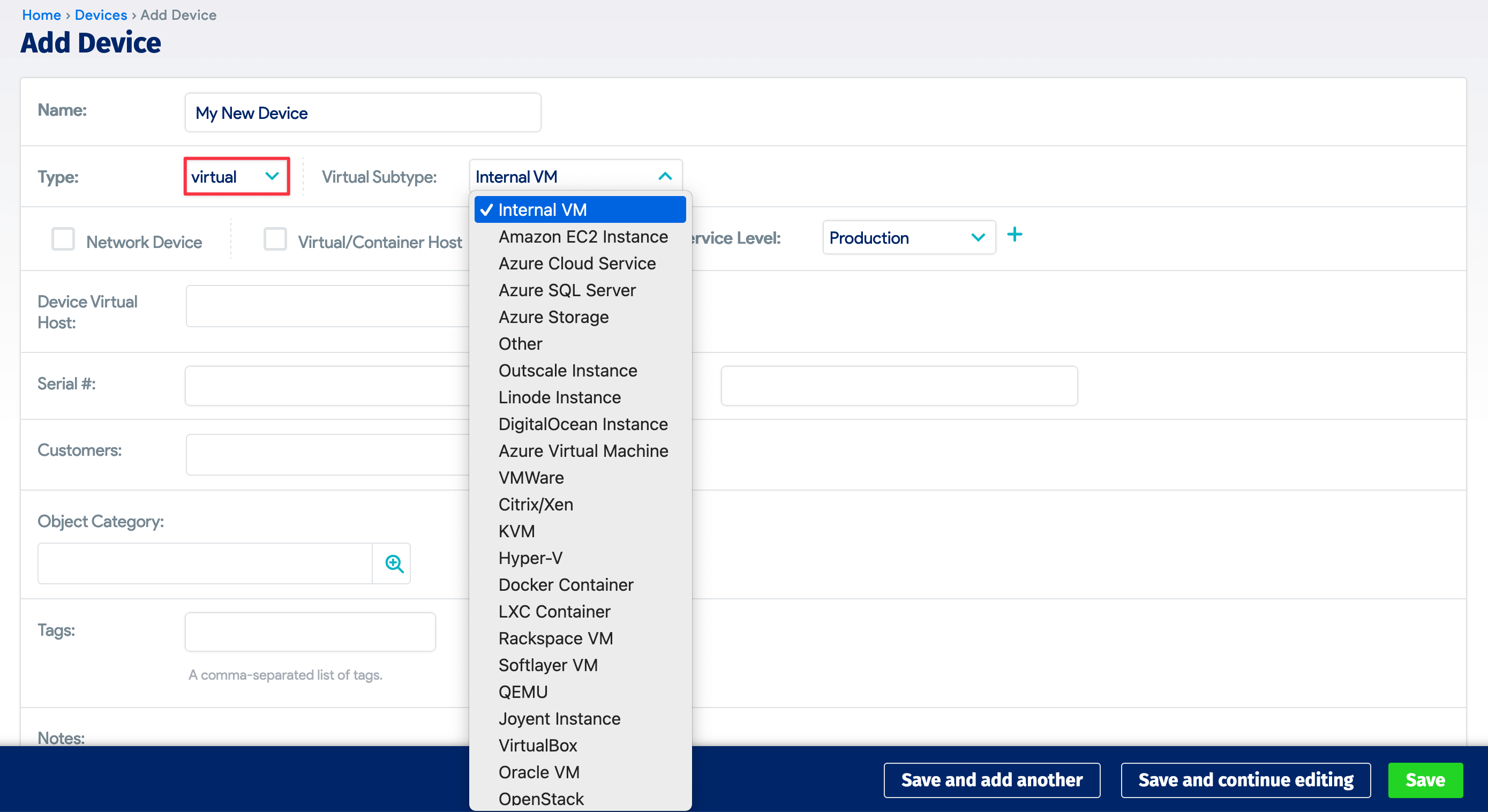Check the Network Device checkbox
This screenshot has width=1488, height=812.
[x=63, y=239]
